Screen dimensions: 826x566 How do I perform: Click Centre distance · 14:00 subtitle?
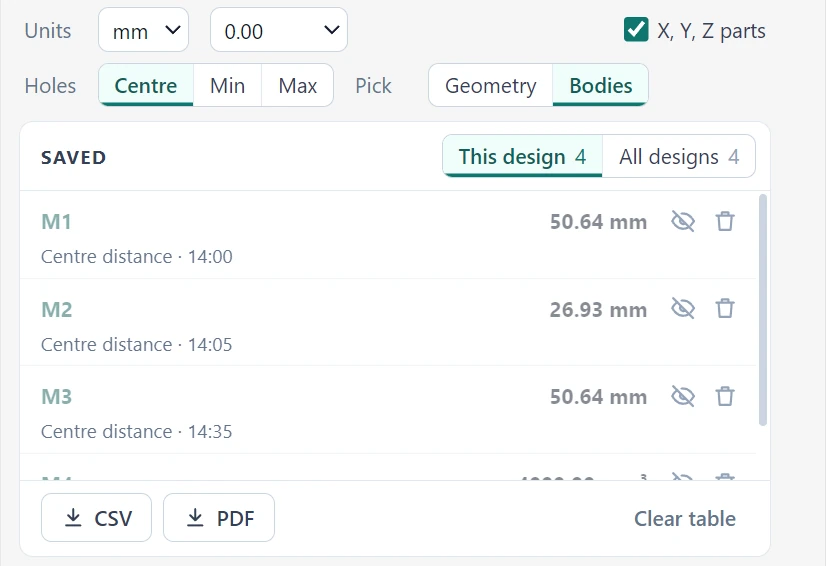coord(137,257)
